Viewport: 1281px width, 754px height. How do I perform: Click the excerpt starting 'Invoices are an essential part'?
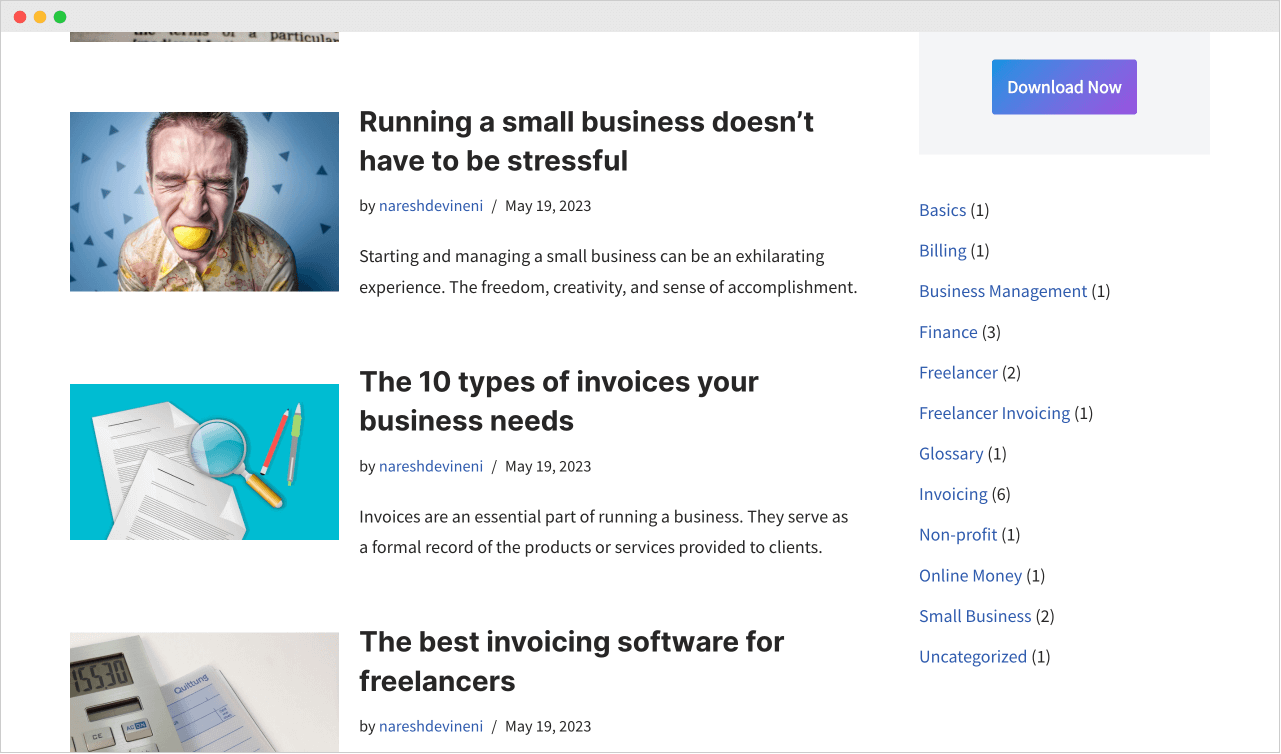click(x=603, y=532)
